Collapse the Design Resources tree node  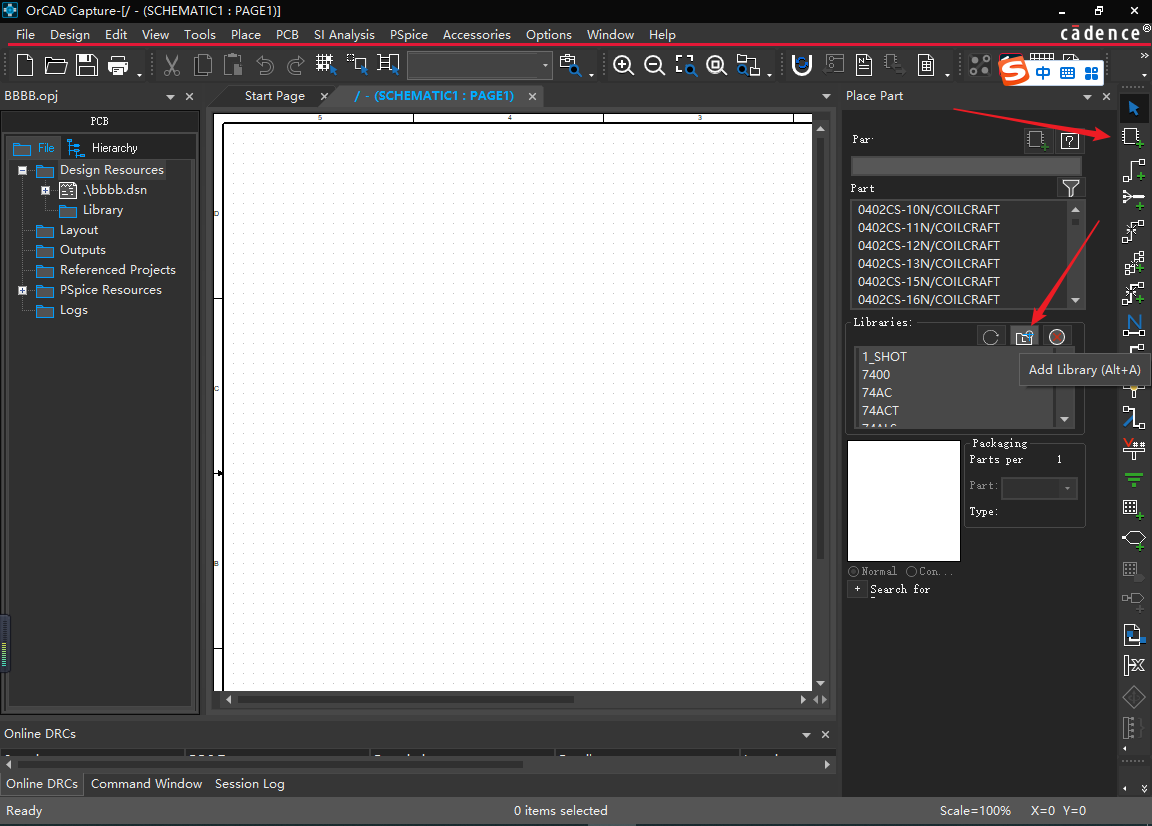(x=23, y=170)
